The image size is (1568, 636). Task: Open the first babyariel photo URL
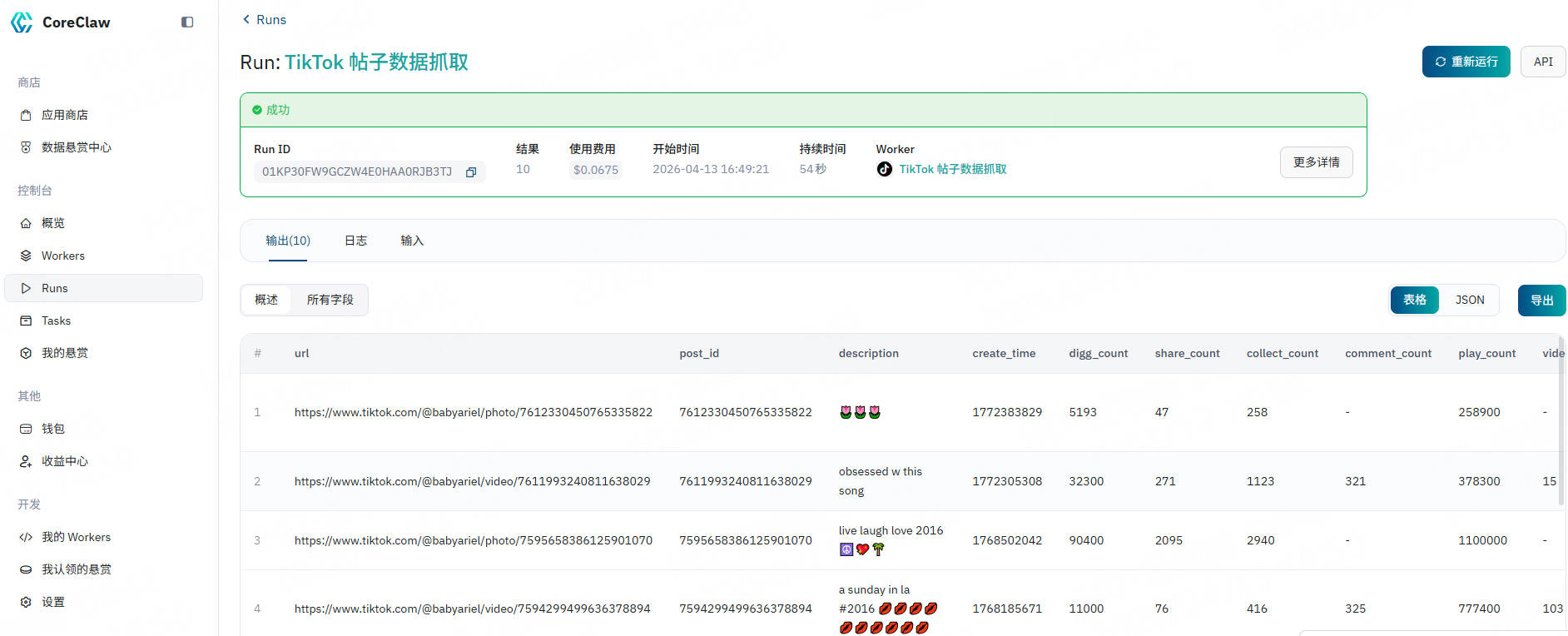pyautogui.click(x=473, y=412)
